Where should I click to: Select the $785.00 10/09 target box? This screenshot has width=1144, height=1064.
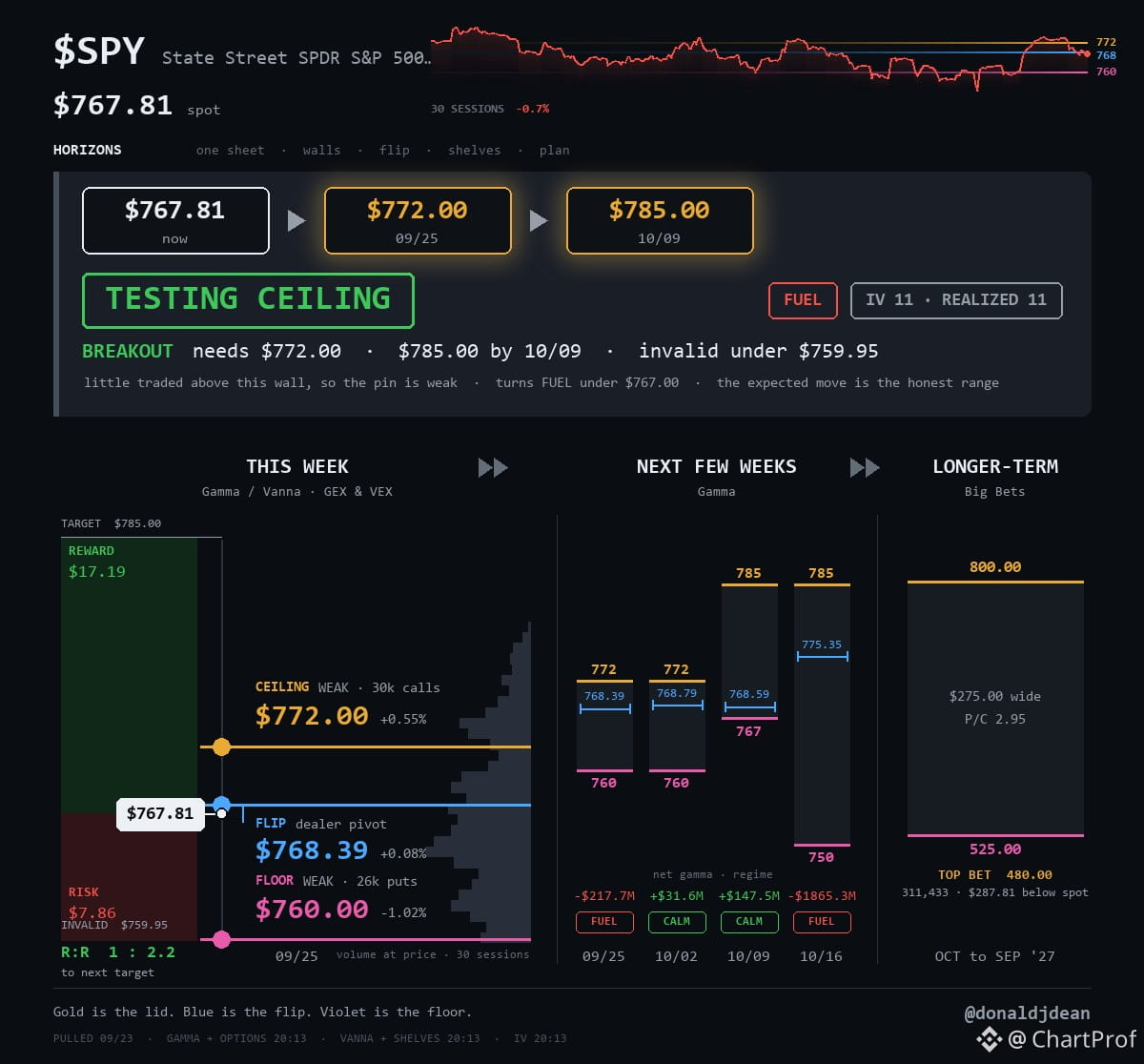pyautogui.click(x=660, y=220)
